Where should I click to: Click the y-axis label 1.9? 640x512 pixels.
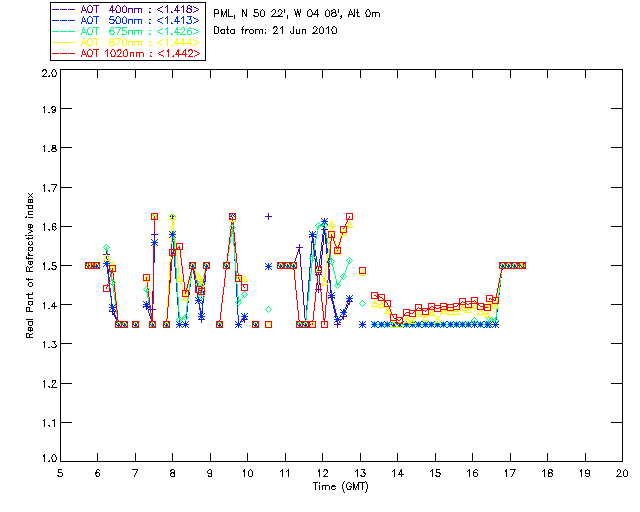click(49, 109)
